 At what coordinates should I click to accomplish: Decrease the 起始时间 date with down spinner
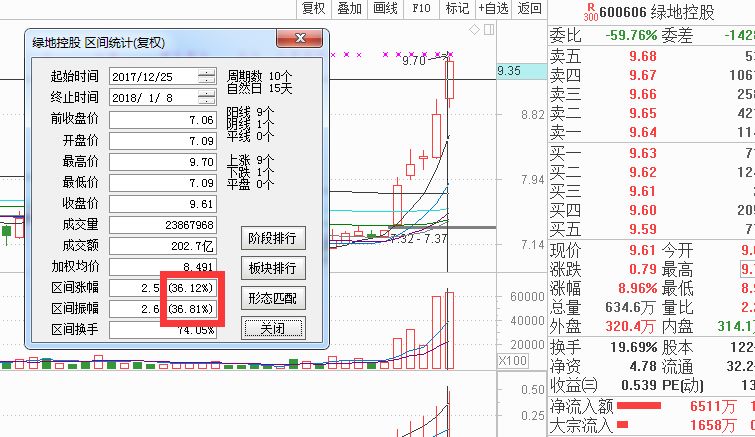coord(207,79)
